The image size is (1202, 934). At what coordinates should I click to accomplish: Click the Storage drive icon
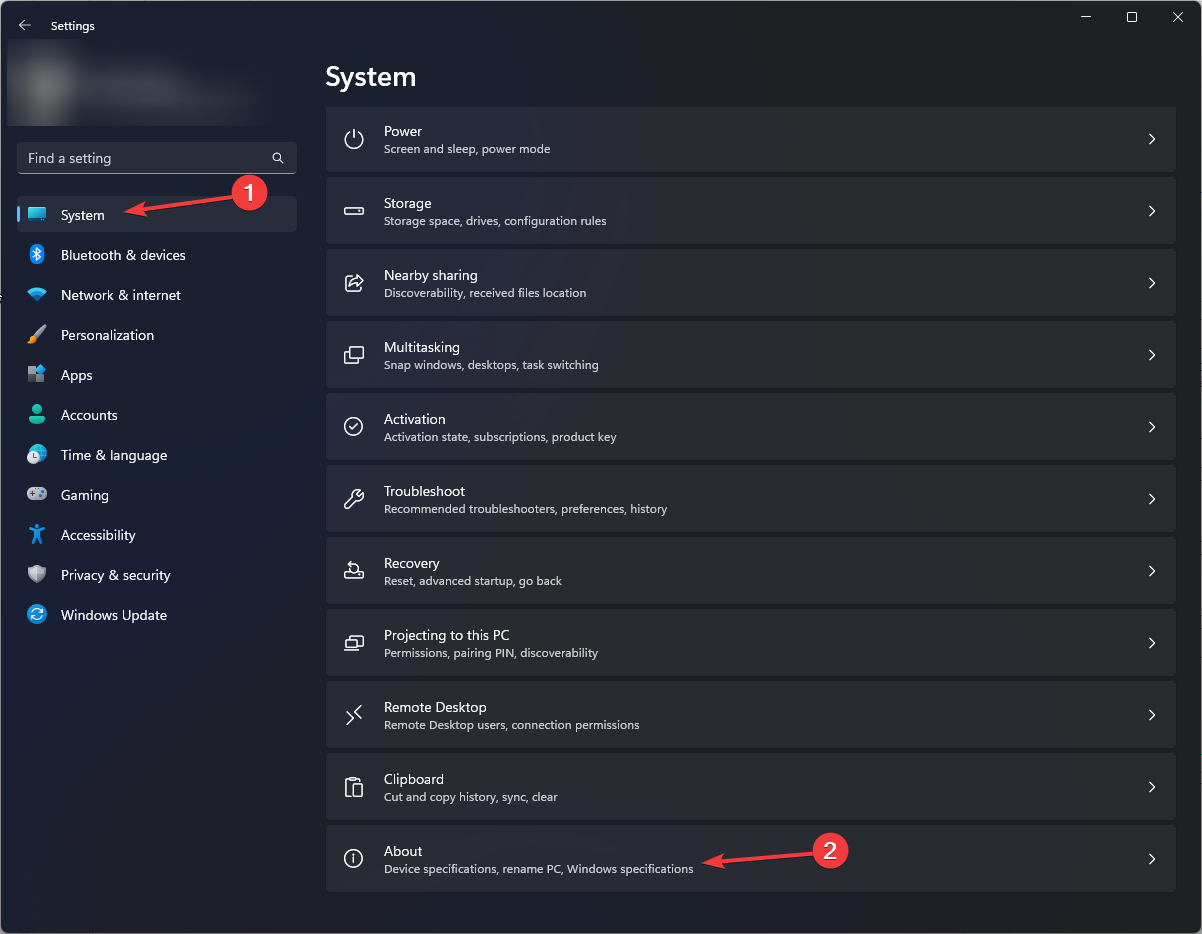point(354,212)
